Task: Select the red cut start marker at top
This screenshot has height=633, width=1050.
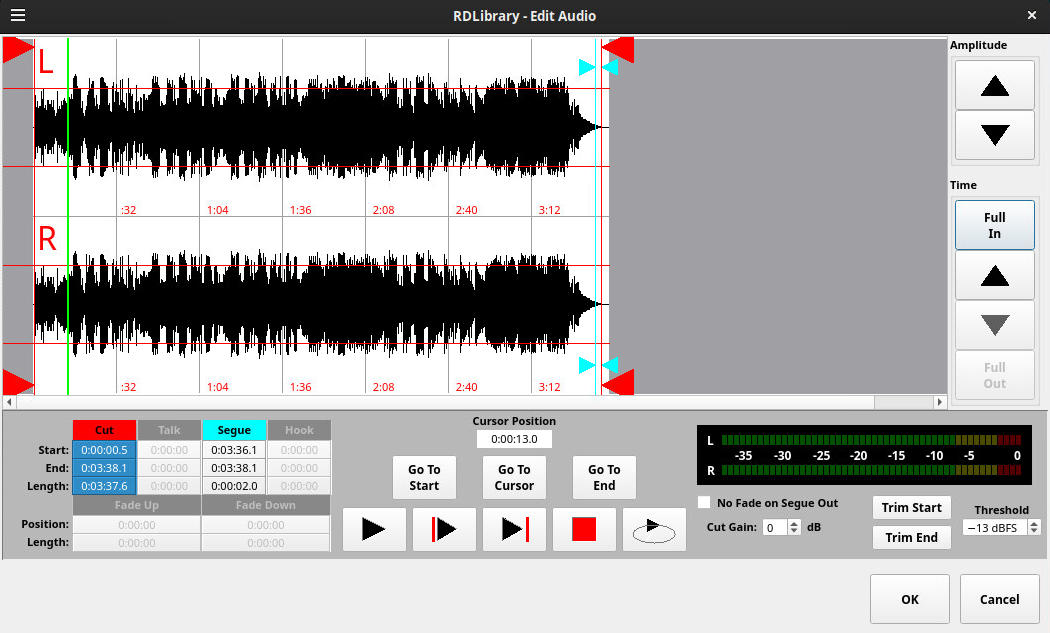Action: [x=18, y=50]
